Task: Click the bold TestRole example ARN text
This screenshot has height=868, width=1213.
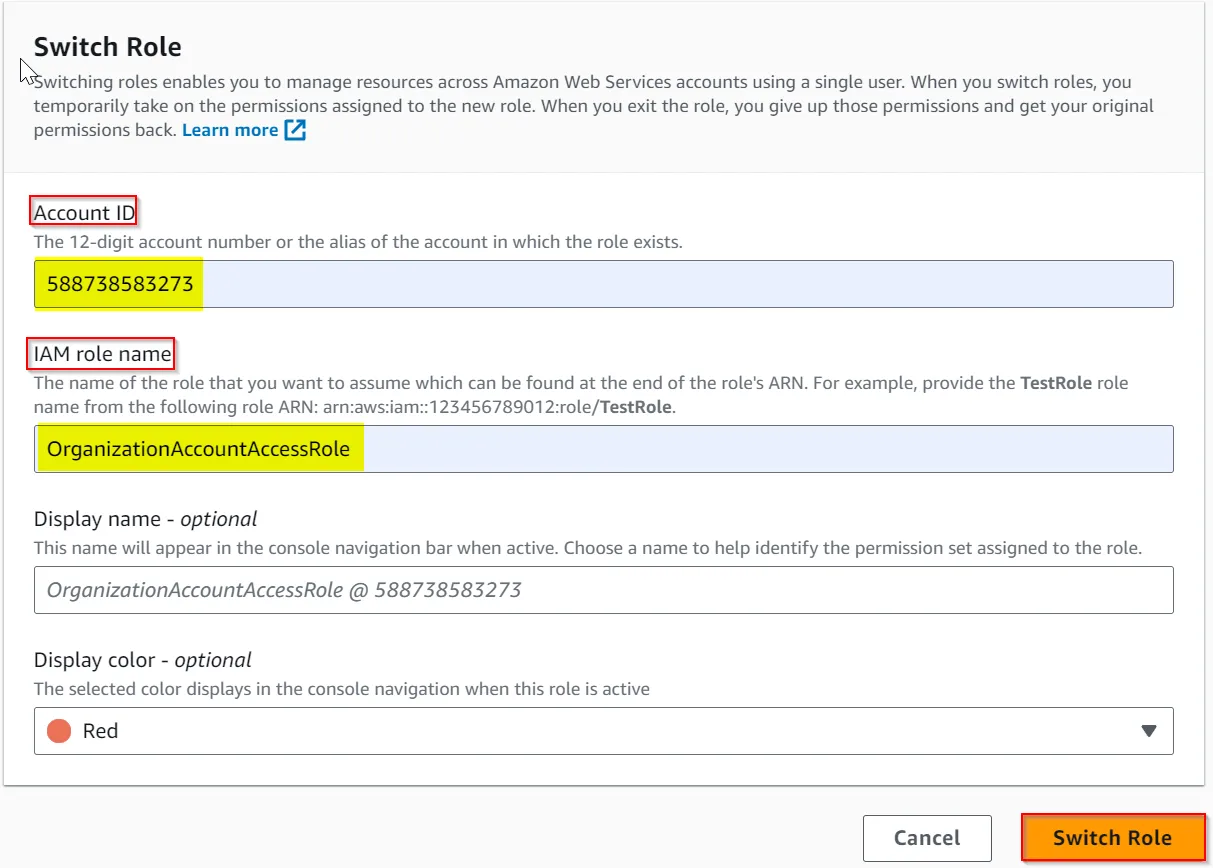Action: (x=635, y=407)
